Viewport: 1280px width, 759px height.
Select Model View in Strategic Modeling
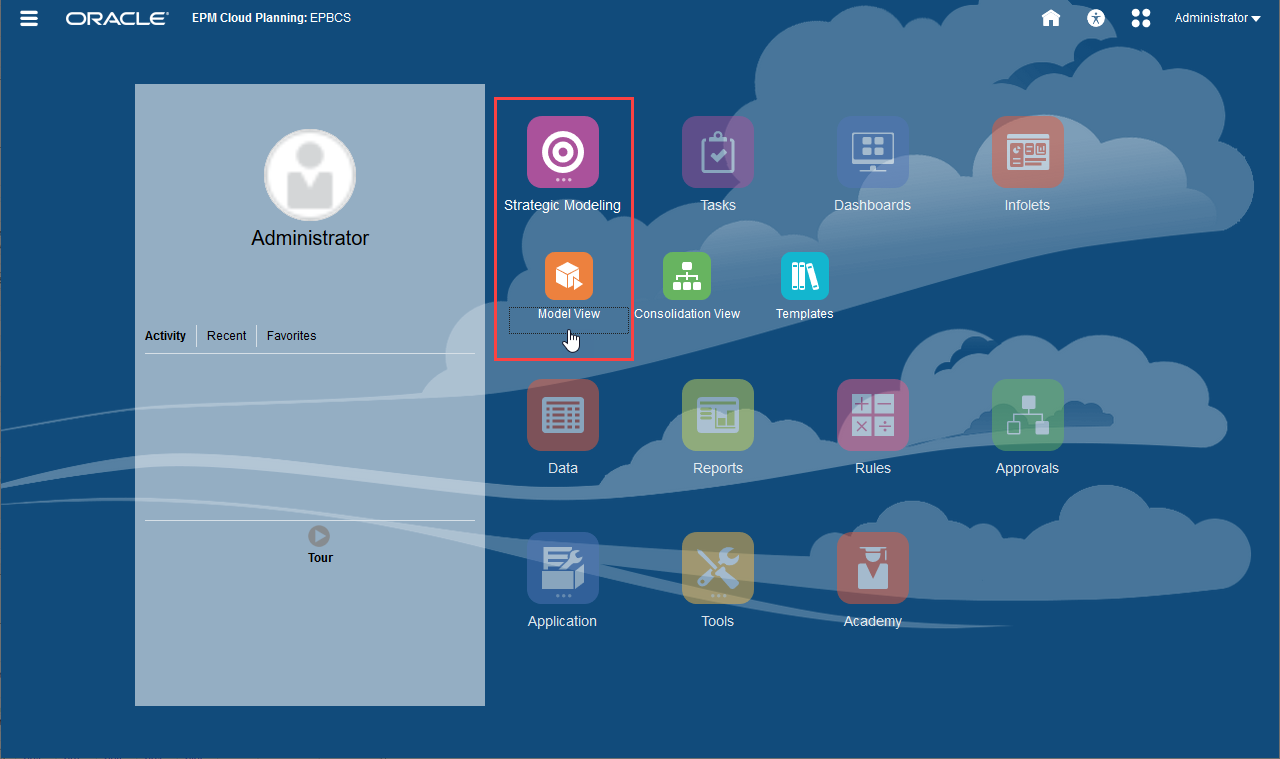click(x=568, y=276)
